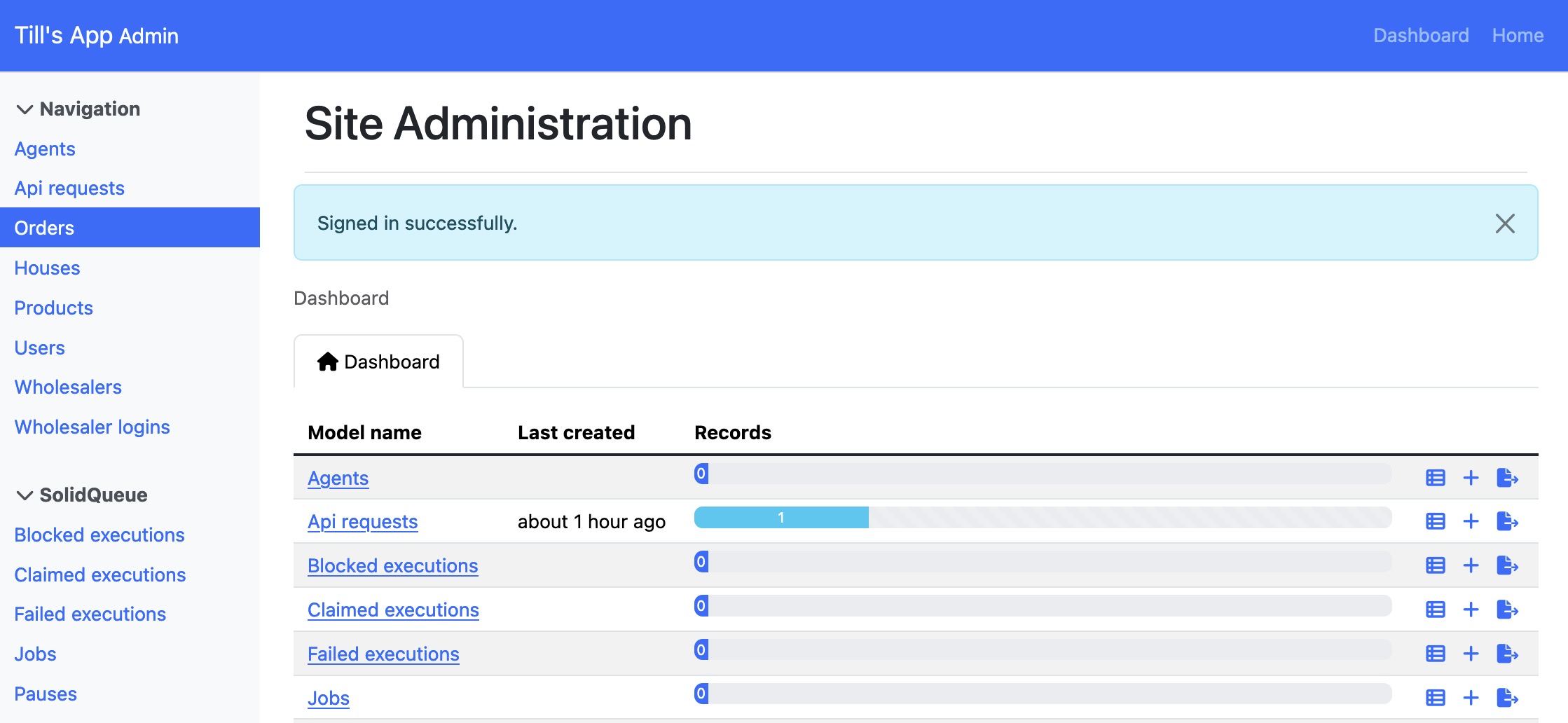
Task: Open Dashboard in the top navigation bar
Action: (1420, 36)
